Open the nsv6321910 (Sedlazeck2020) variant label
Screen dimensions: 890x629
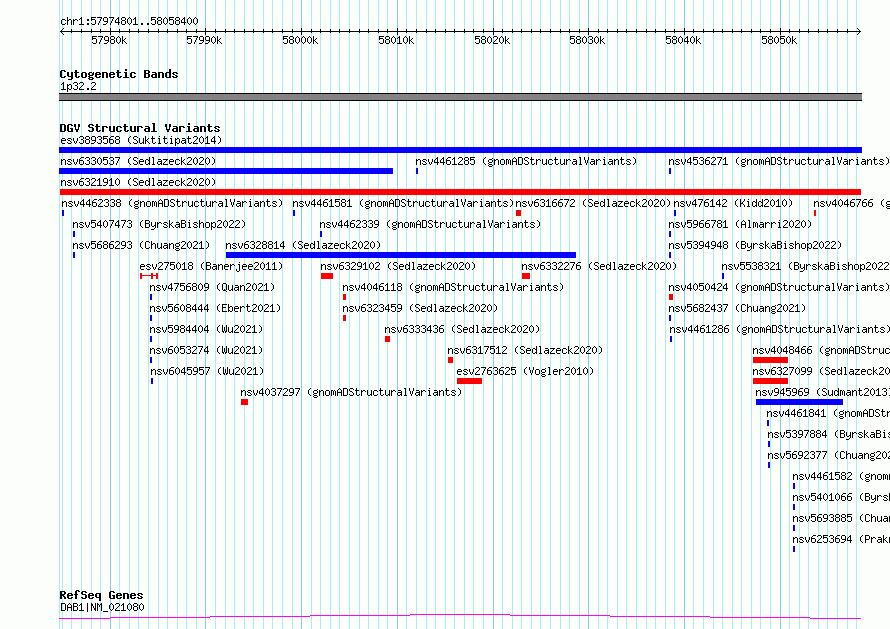(x=138, y=182)
